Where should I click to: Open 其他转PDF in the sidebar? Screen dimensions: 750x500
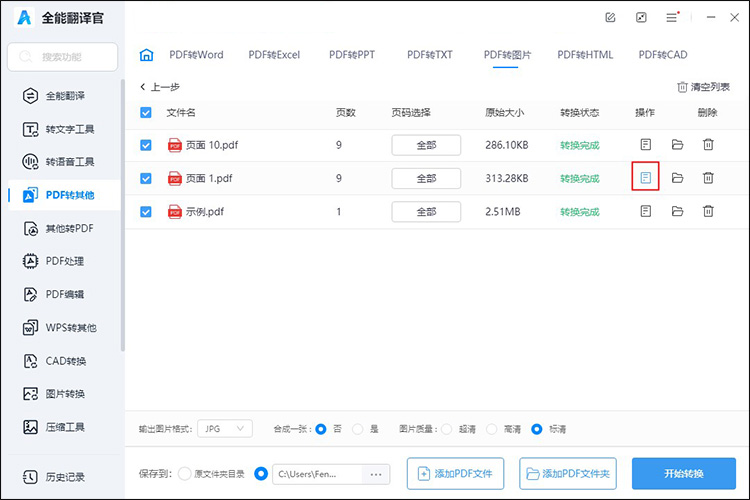tap(62, 228)
